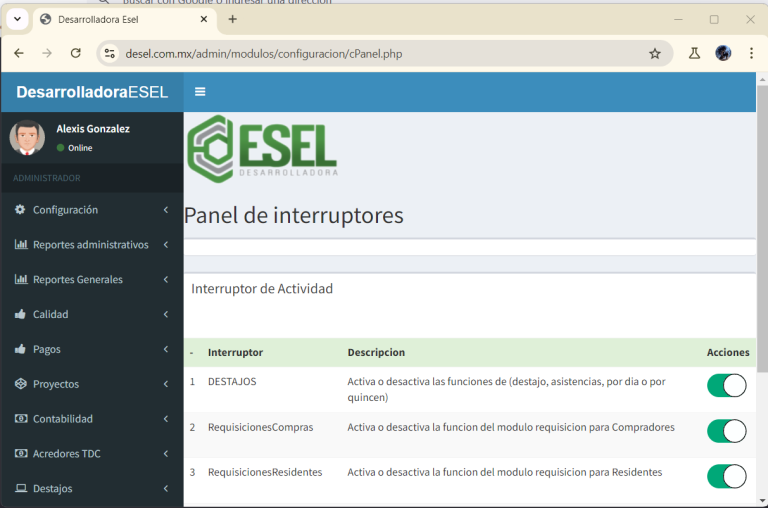Image resolution: width=768 pixels, height=508 pixels.
Task: Reload the page in browser
Action: [x=75, y=54]
